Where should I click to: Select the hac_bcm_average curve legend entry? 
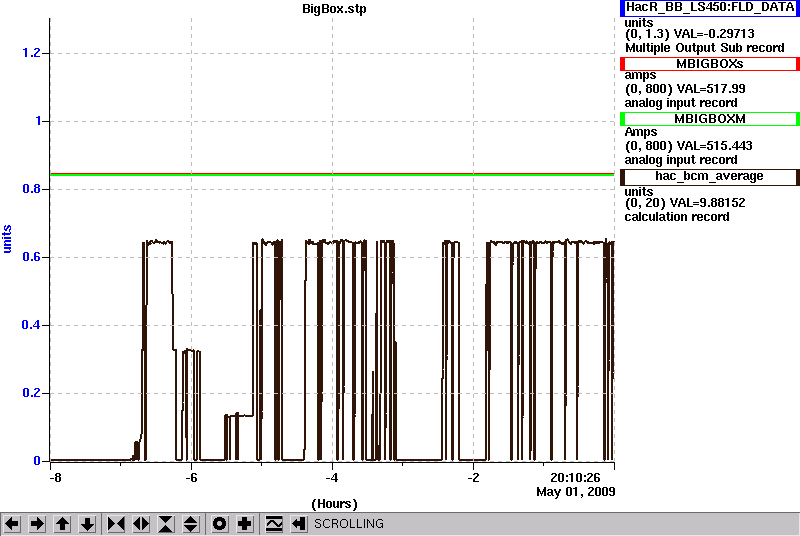[x=710, y=176]
